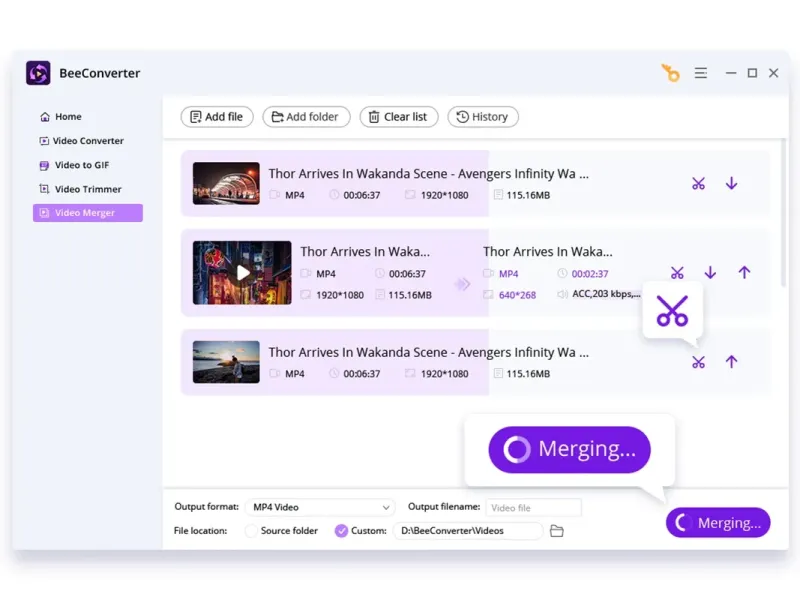This screenshot has width=800, height=600.
Task: Click the vertical list scrollbar
Action: [785, 214]
